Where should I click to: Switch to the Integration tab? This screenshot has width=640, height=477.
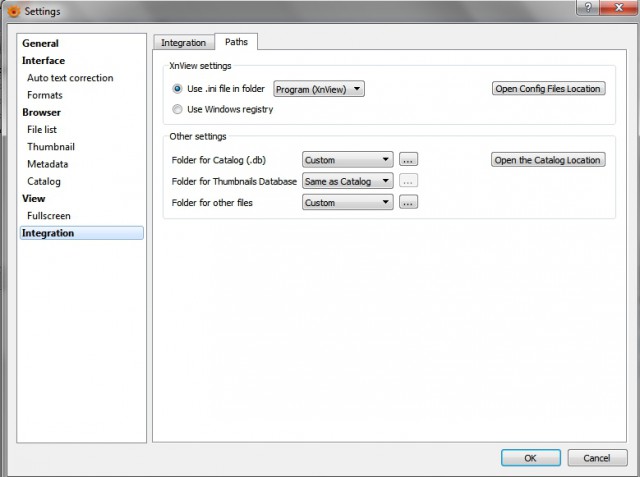[183, 42]
